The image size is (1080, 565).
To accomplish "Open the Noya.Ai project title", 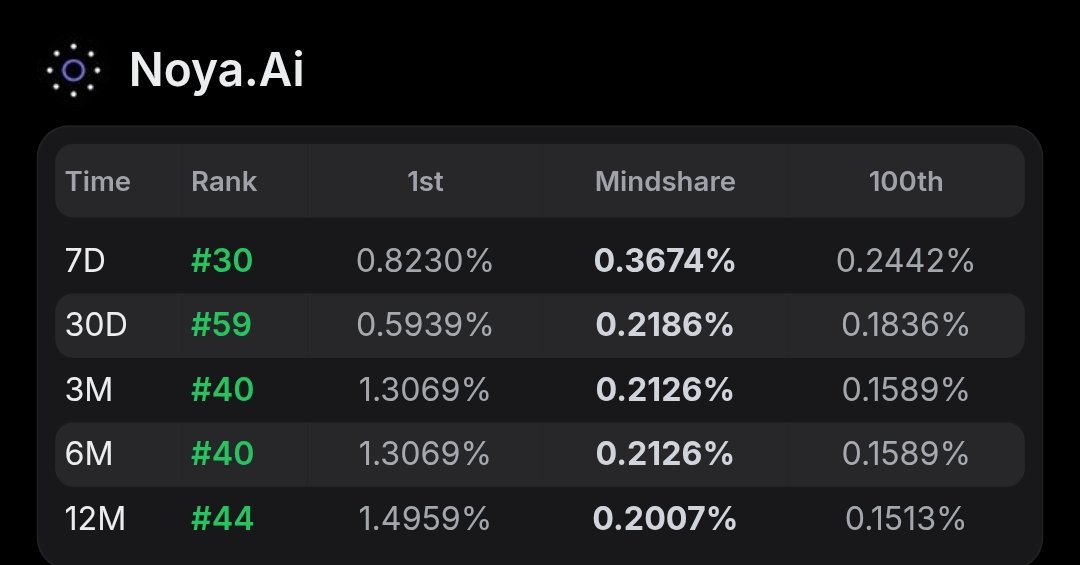I will [216, 70].
